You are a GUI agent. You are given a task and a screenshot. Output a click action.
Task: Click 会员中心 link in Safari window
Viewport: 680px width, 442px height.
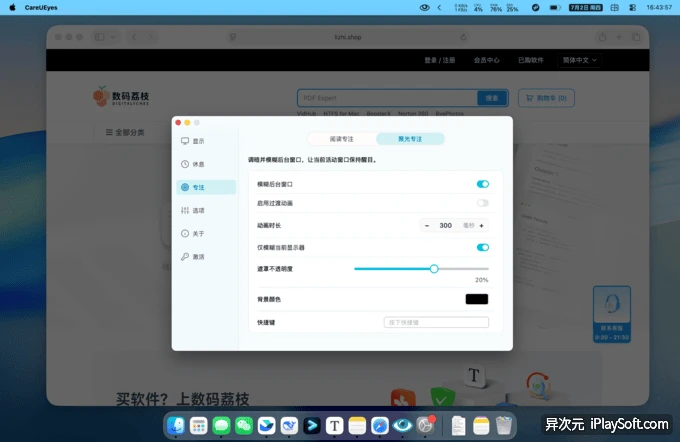tap(487, 60)
